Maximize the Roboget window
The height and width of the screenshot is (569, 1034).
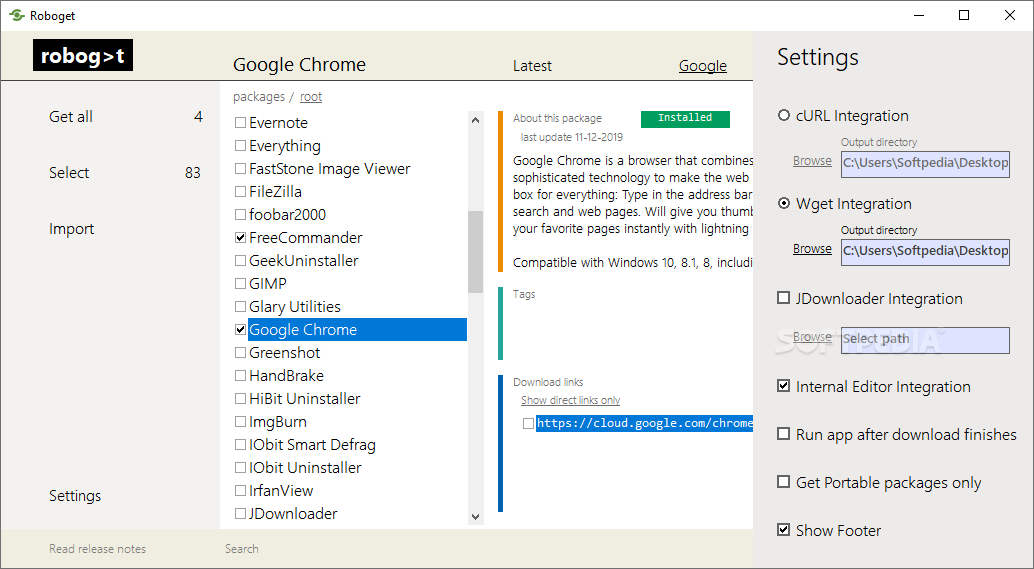[964, 15]
